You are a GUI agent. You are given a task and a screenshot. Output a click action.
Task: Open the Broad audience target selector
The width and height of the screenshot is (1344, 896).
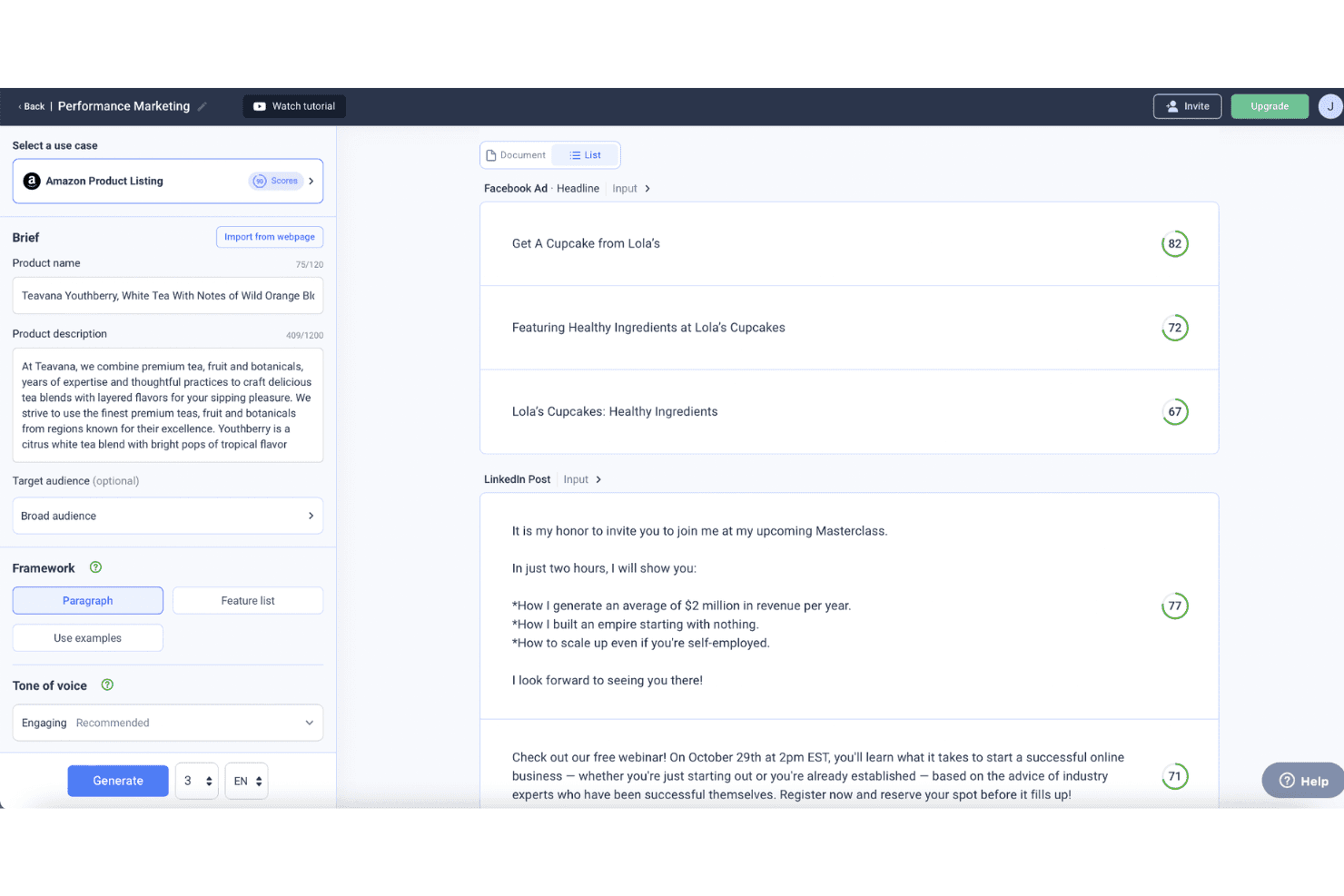168,516
